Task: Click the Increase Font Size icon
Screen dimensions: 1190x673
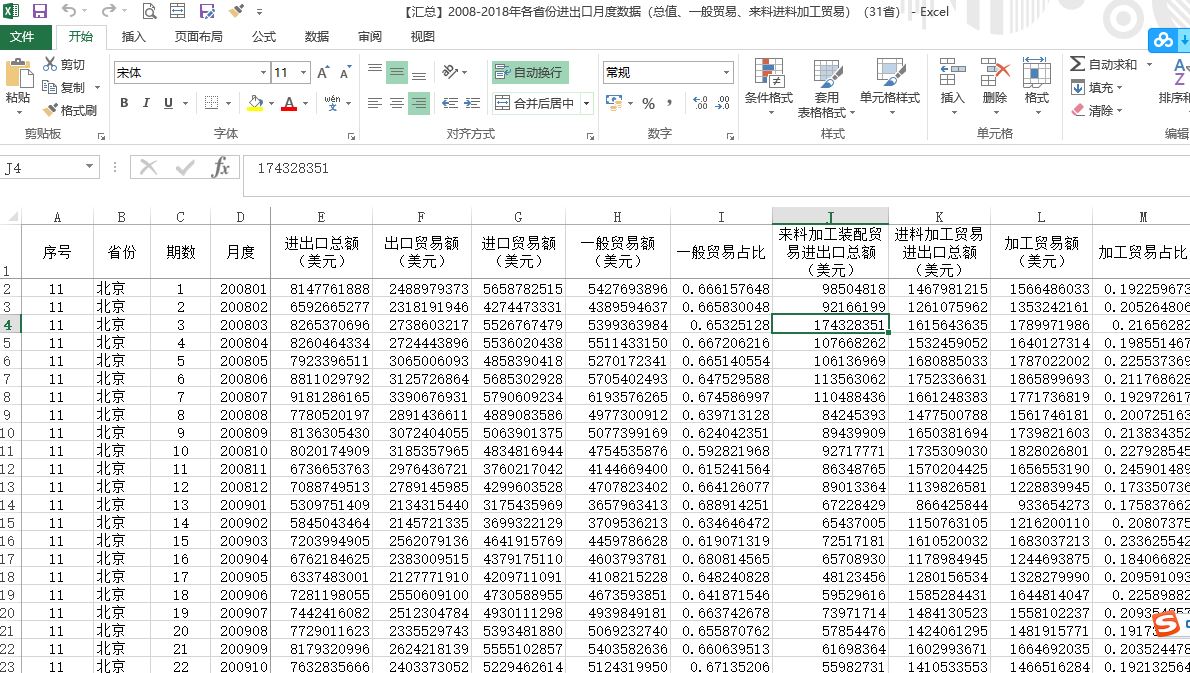Action: click(323, 73)
